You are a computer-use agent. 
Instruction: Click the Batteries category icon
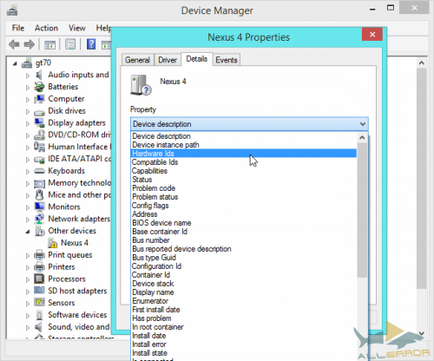(39, 87)
